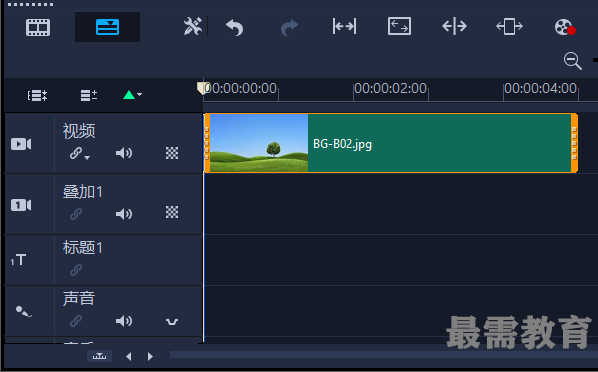Click the 00:00:04:00 ruler mark
This screenshot has width=598, height=372.
540,88
